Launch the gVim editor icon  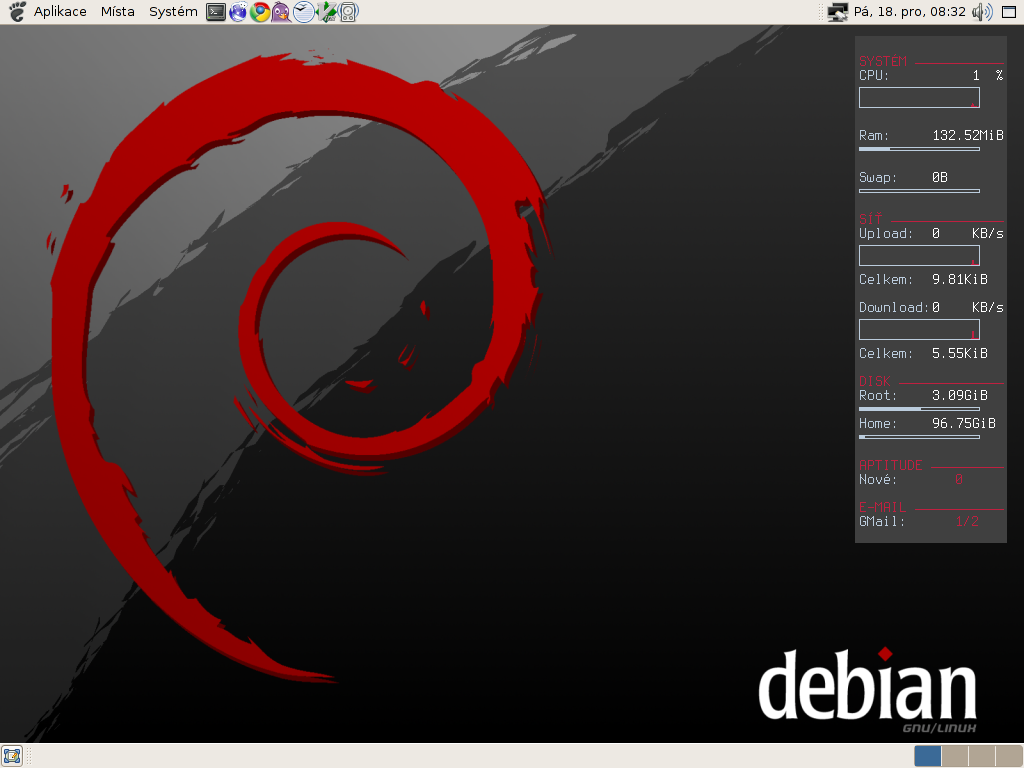click(x=327, y=12)
